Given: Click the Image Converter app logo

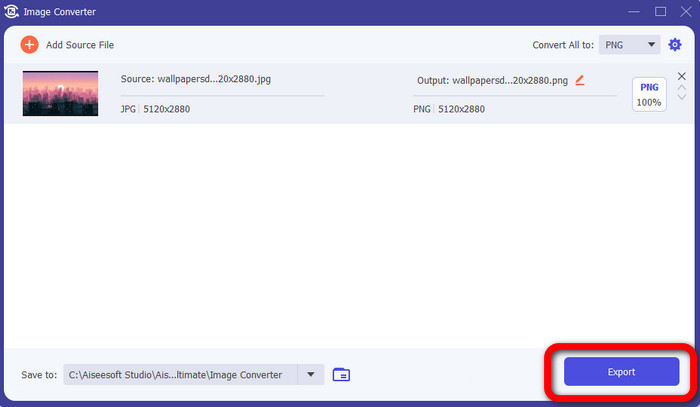Looking at the screenshot, I should pos(11,12).
